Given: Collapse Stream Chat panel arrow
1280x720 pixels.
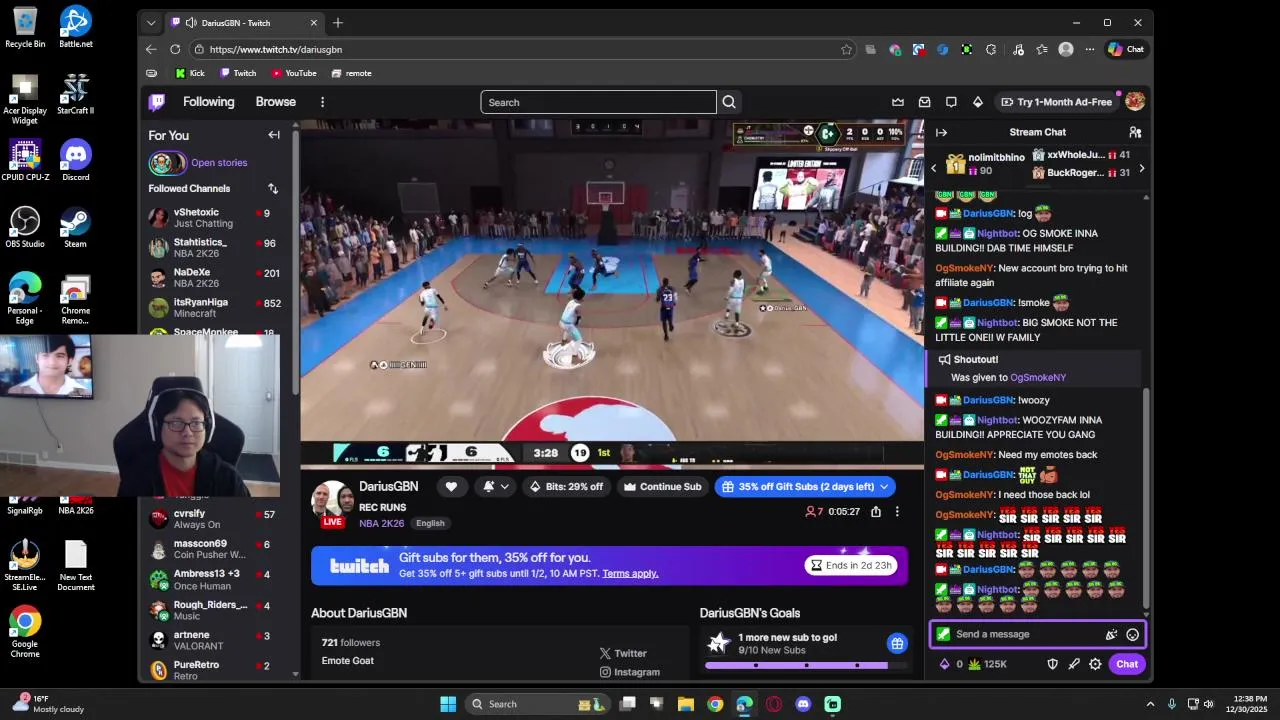Looking at the screenshot, I should coord(941,132).
